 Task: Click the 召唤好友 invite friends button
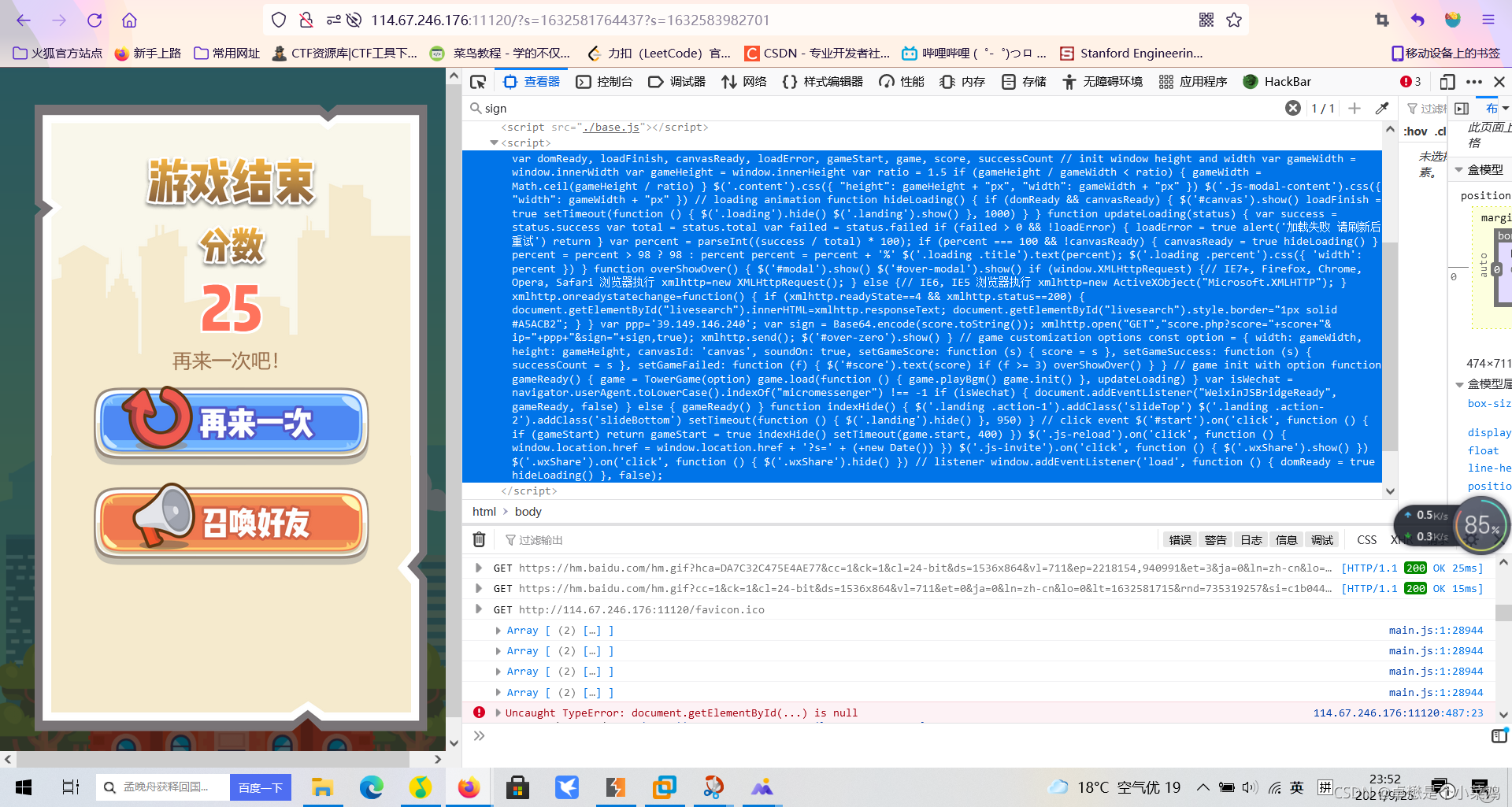pos(232,521)
